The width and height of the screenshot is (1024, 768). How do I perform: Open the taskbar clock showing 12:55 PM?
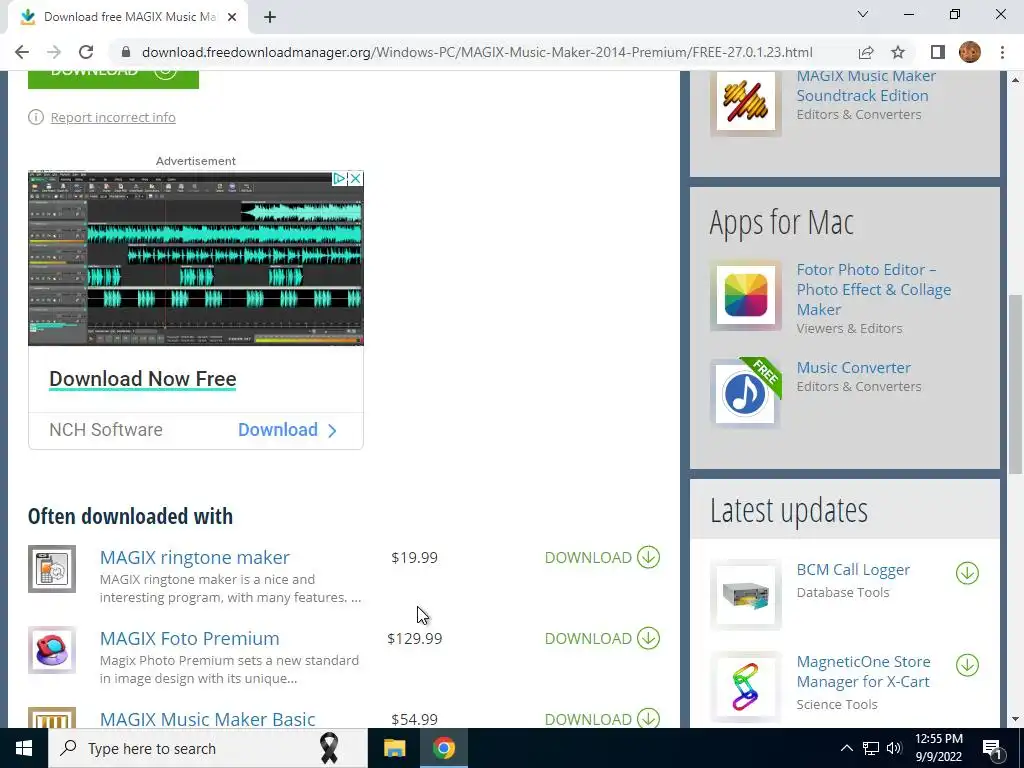click(x=938, y=748)
